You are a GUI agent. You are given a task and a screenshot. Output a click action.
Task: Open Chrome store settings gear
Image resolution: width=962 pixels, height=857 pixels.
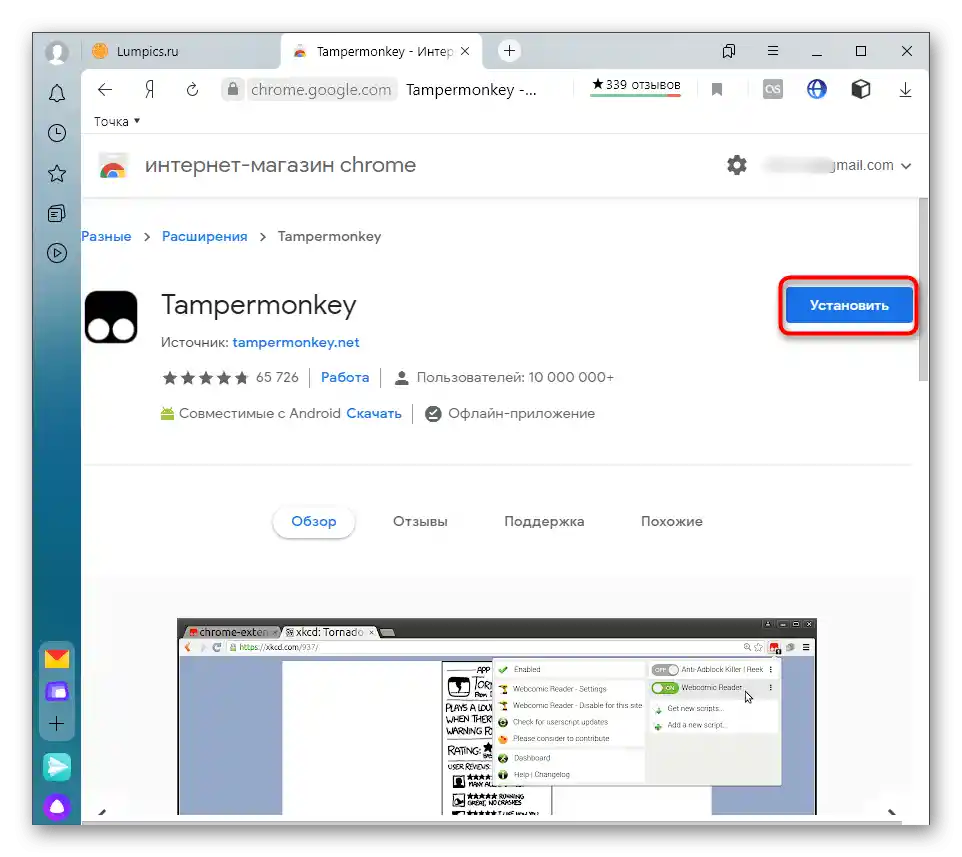click(737, 165)
